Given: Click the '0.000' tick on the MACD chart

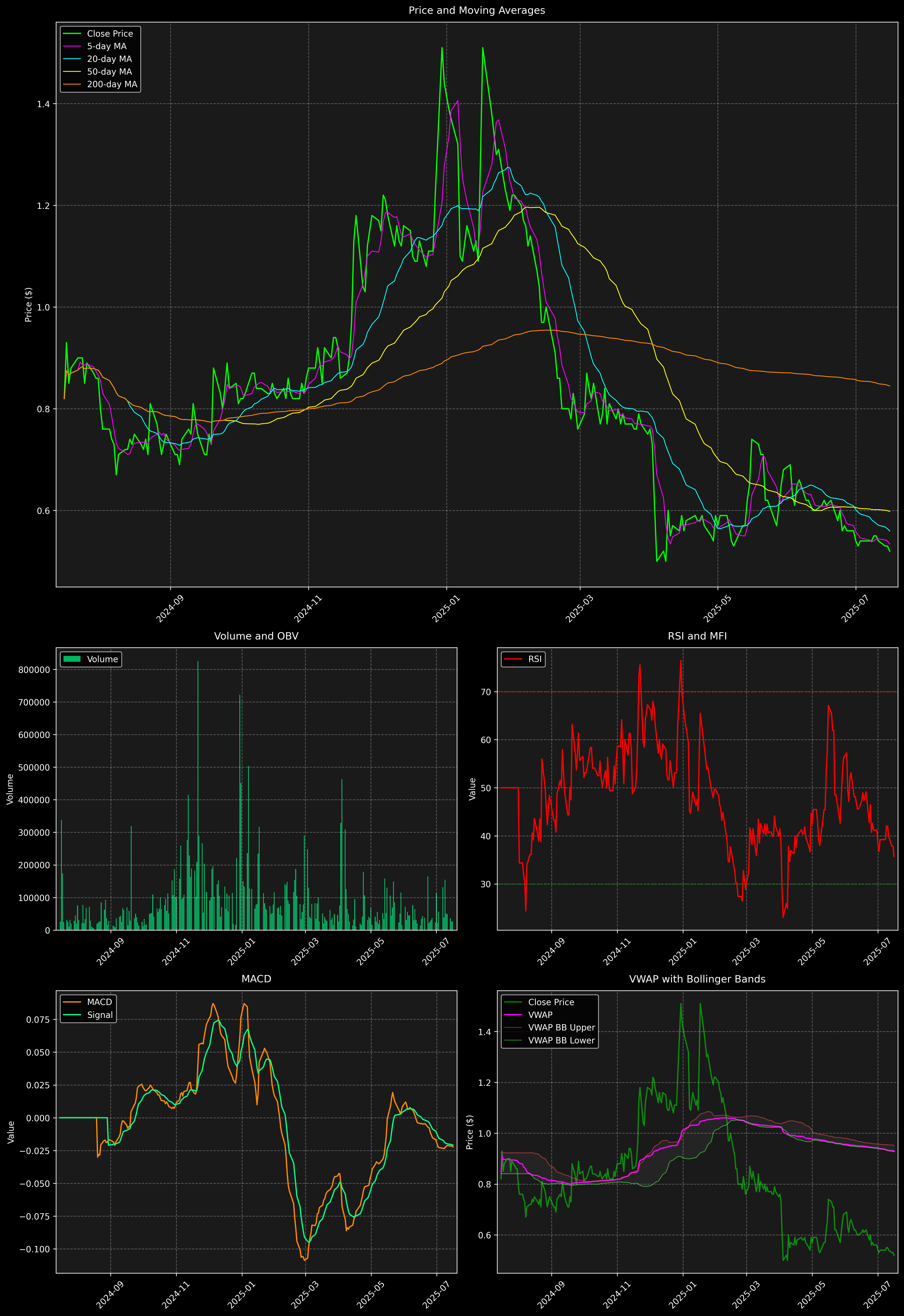Looking at the screenshot, I should click(38, 1118).
